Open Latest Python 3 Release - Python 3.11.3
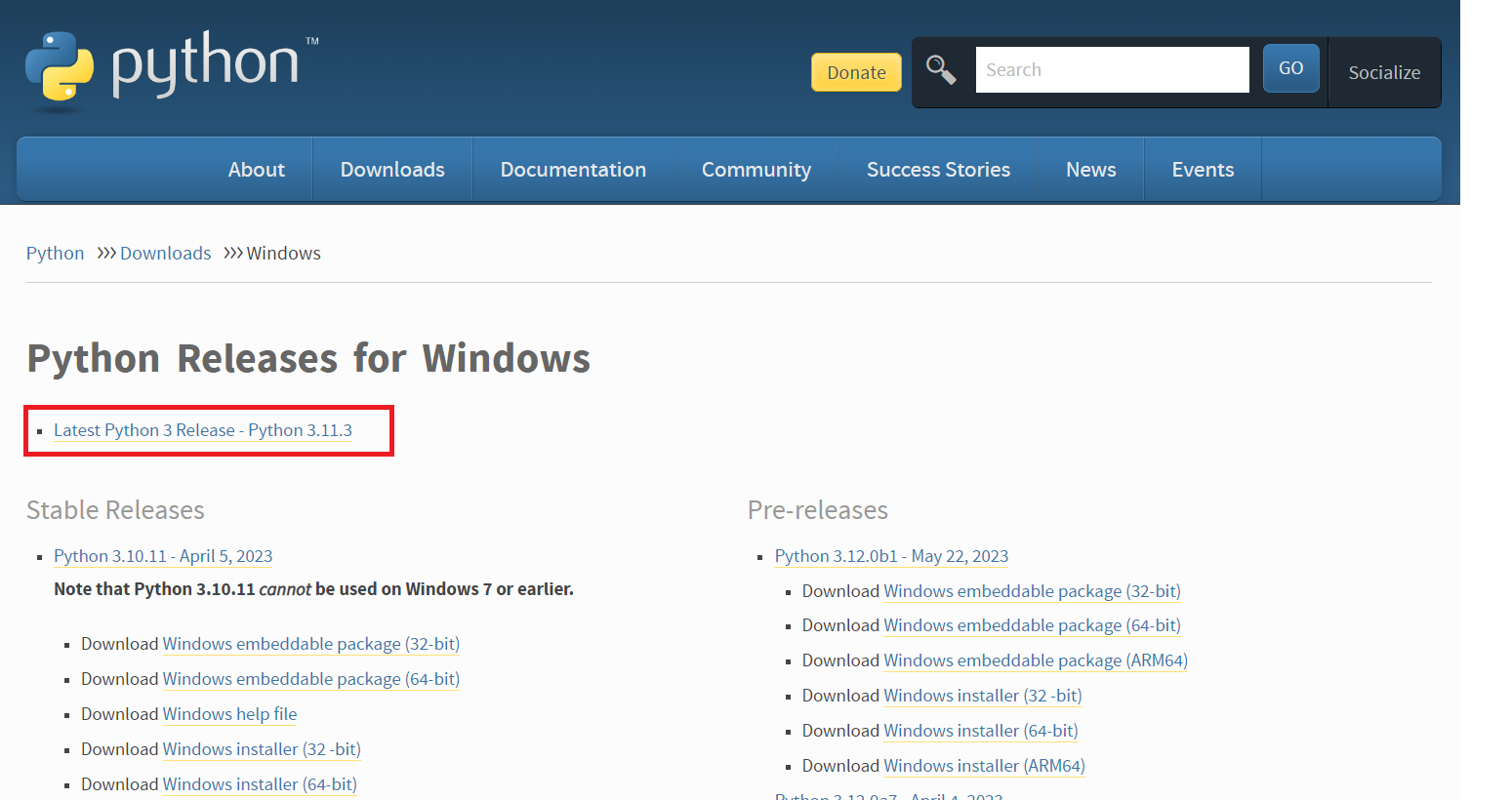Screen dimensions: 1512x800 203,430
